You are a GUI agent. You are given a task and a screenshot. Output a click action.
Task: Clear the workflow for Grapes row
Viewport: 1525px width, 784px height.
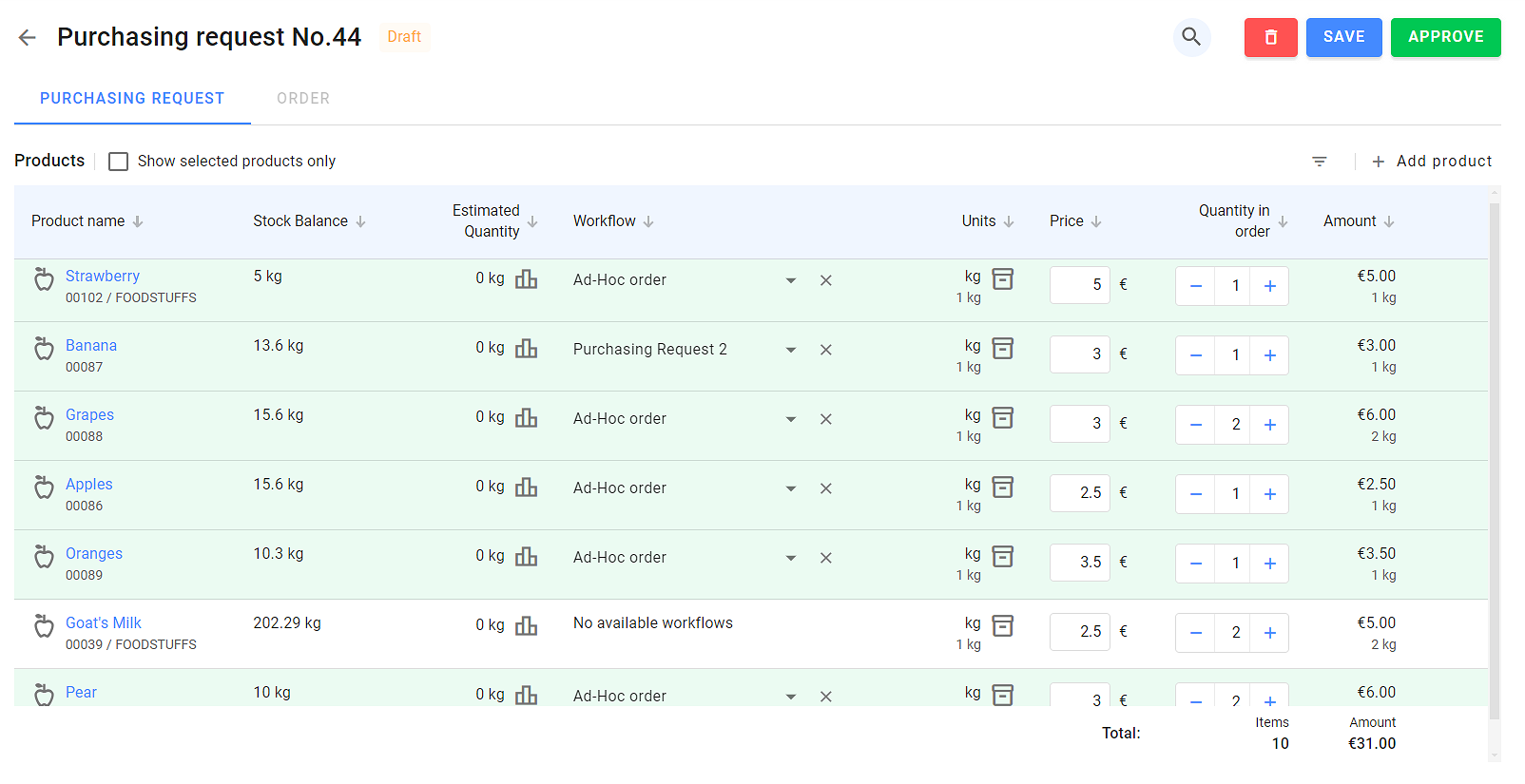(x=825, y=419)
